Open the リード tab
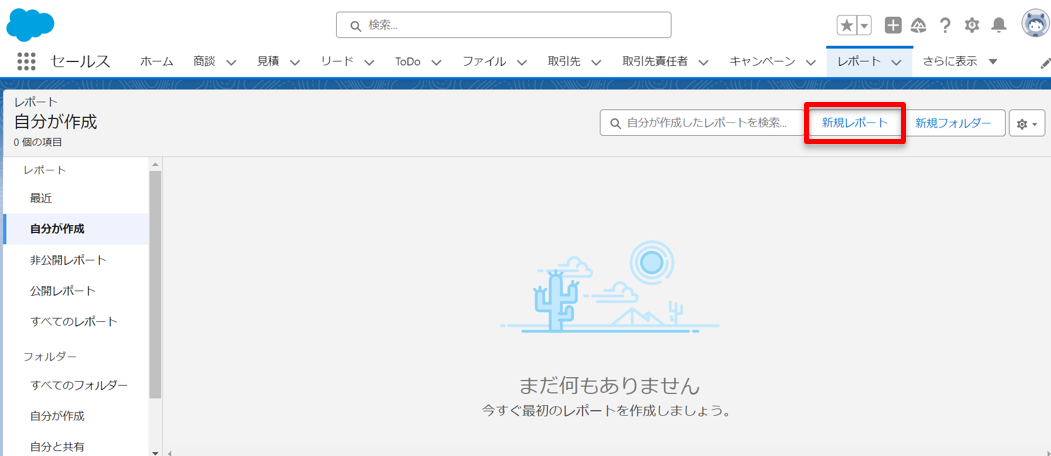This screenshot has width=1051, height=456. coord(337,62)
